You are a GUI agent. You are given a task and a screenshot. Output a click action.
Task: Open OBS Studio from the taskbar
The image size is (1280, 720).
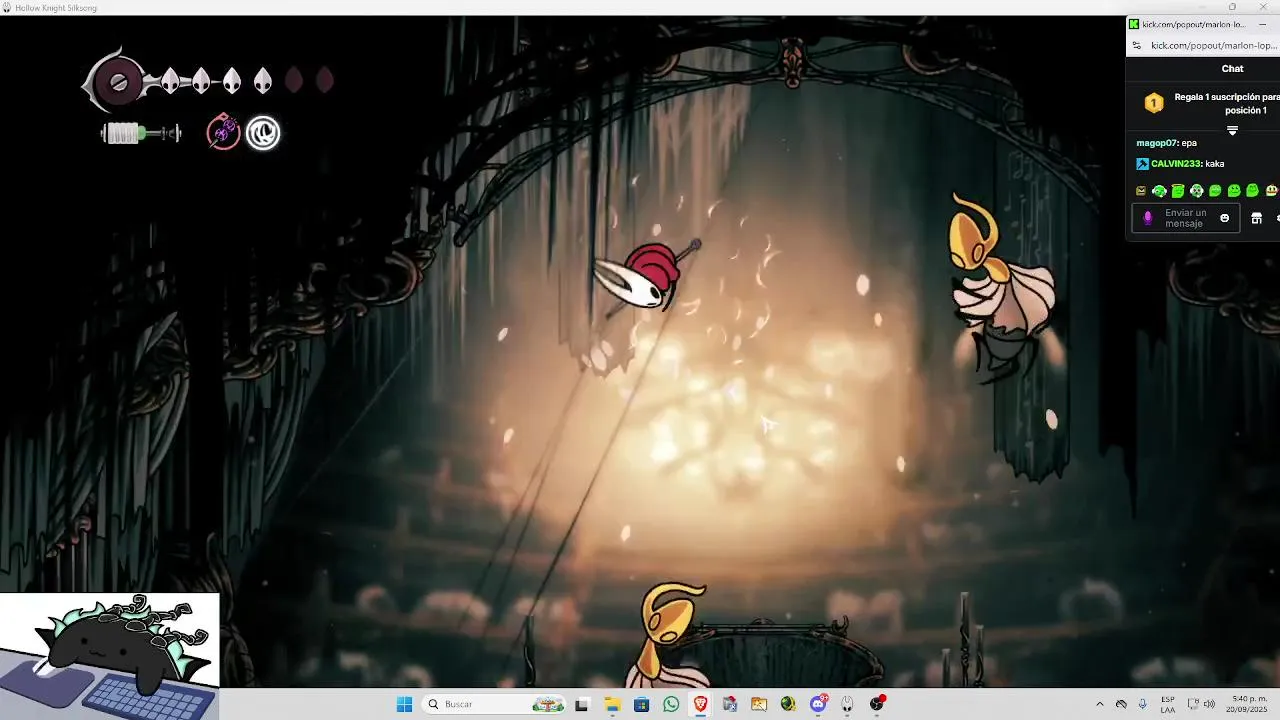click(x=877, y=704)
